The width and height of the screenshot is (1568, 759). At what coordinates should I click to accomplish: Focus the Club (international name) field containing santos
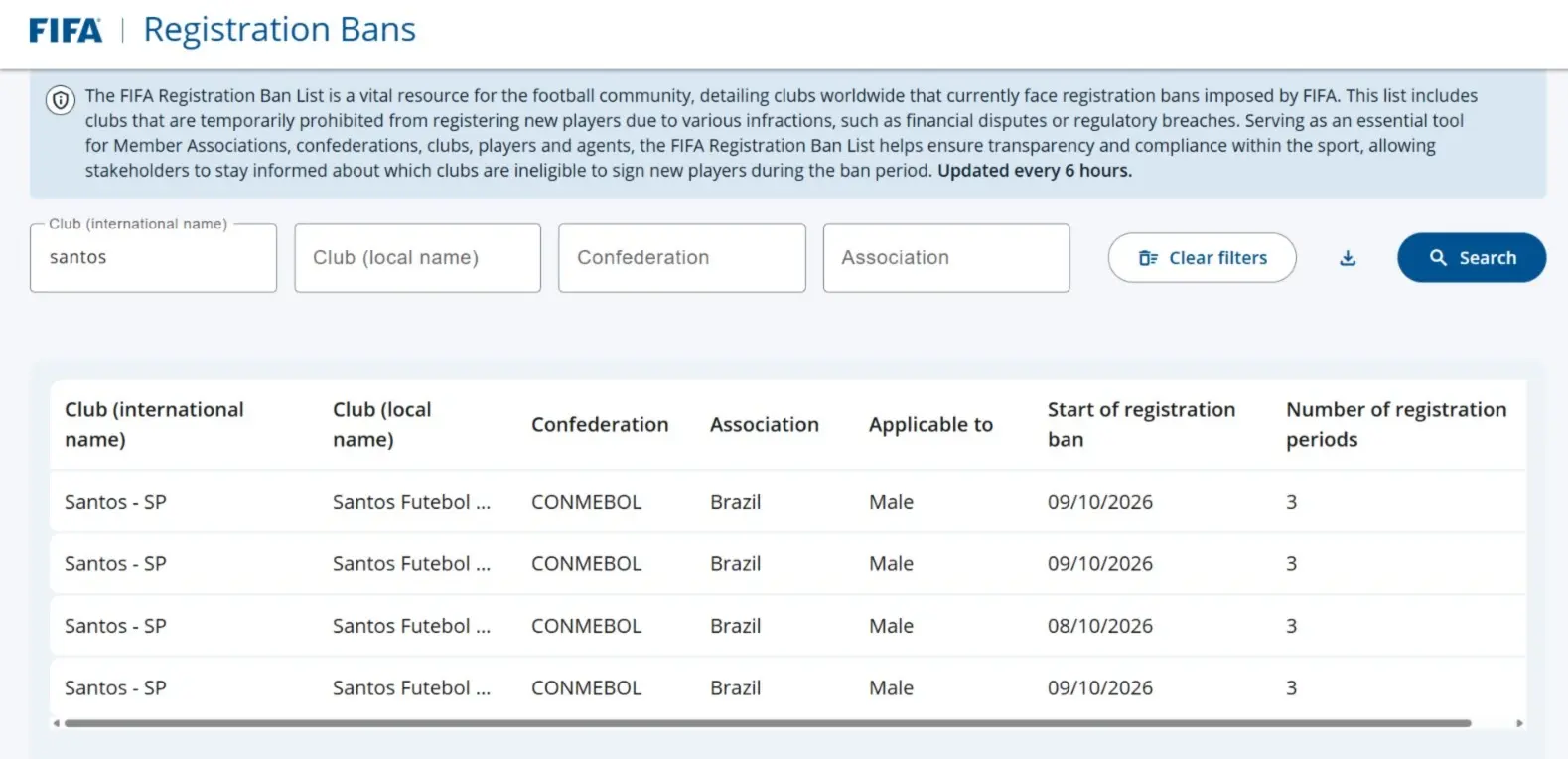click(x=153, y=257)
